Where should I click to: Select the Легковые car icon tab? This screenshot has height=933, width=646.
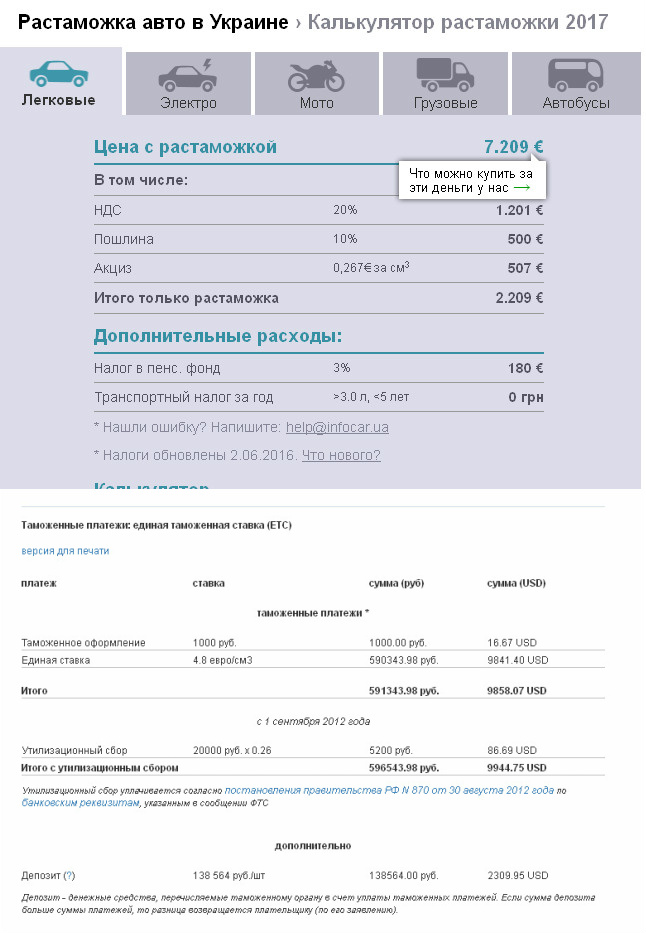point(59,74)
